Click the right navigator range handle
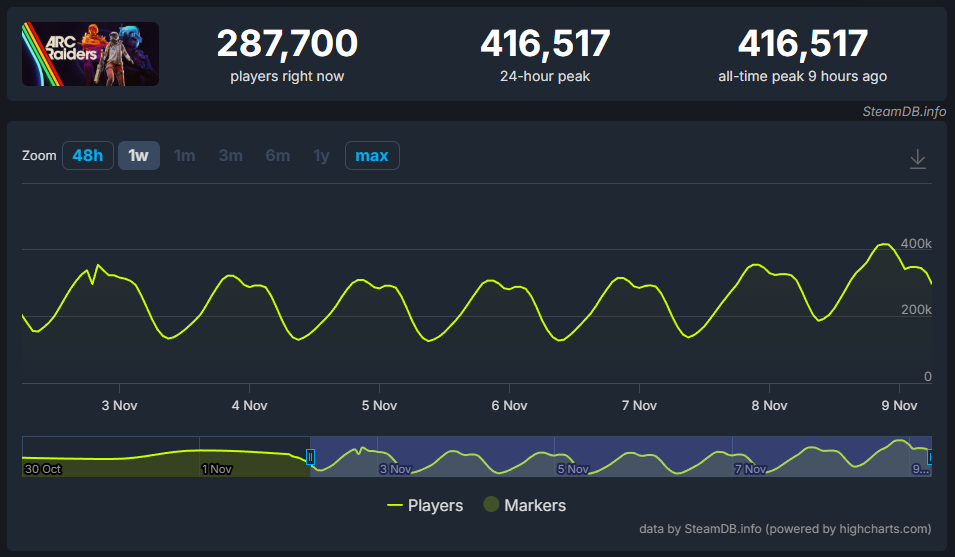Viewport: 955px width, 557px height. coord(930,457)
